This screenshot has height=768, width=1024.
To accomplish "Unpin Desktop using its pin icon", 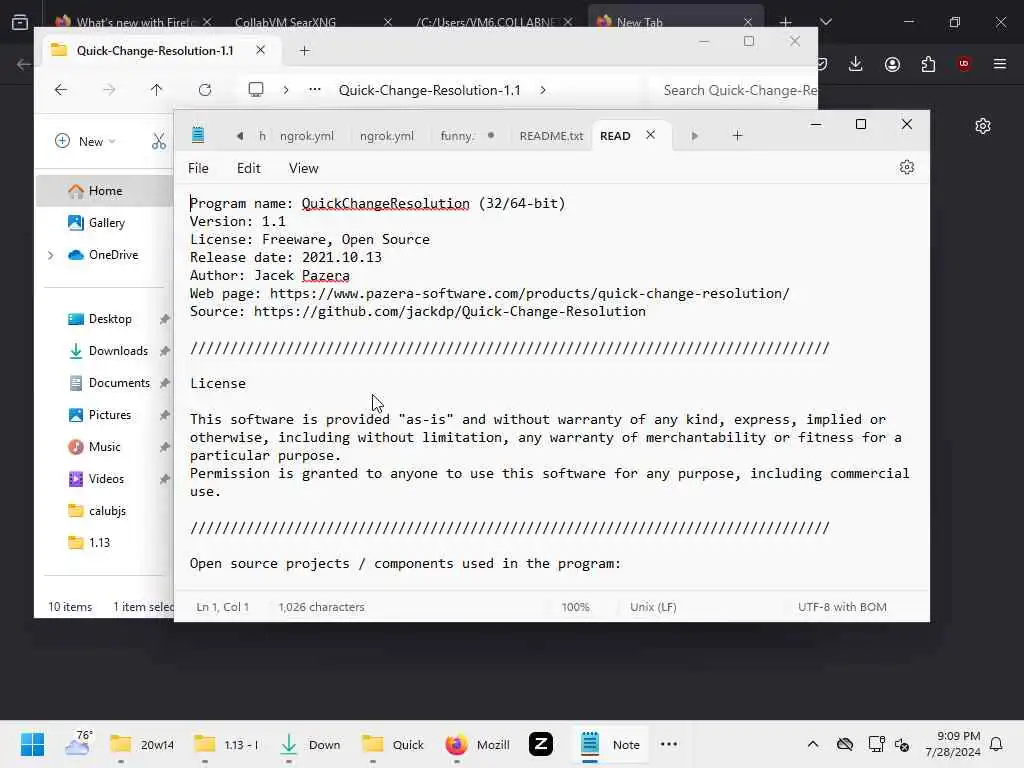I will click(165, 319).
